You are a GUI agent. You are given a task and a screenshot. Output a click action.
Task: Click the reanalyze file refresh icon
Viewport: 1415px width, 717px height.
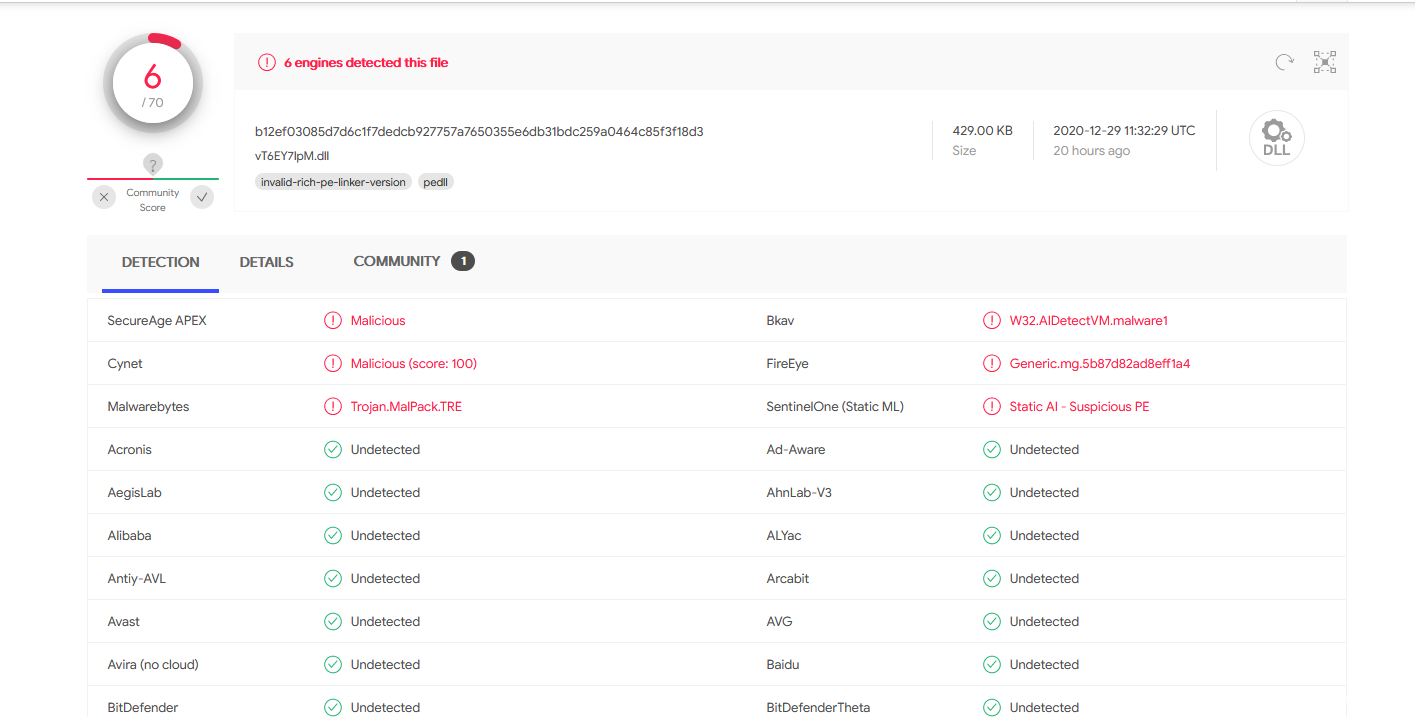1284,62
